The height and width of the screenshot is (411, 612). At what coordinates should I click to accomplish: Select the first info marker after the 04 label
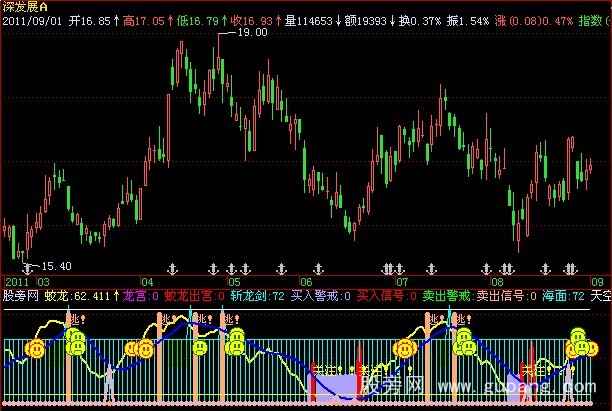coord(171,268)
